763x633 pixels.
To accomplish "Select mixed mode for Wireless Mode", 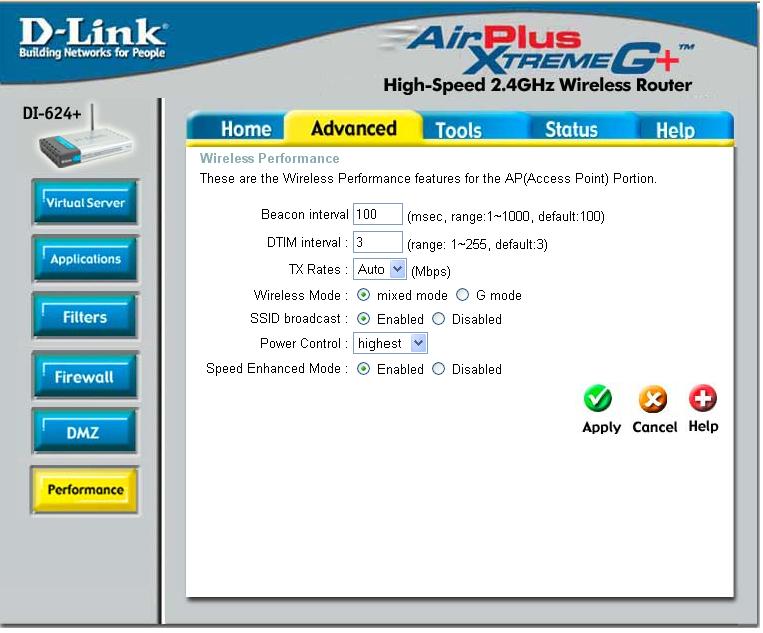I will (x=364, y=295).
